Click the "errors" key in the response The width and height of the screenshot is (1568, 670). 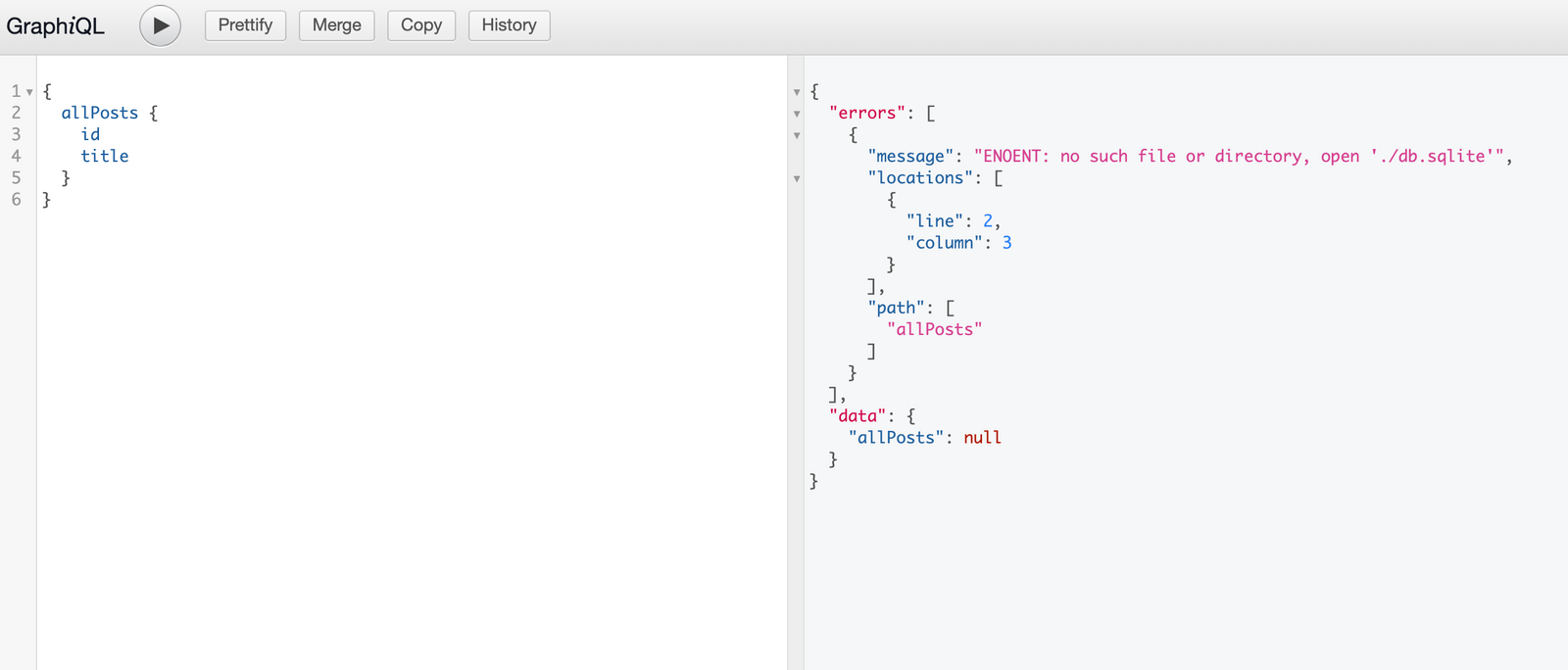coord(866,113)
